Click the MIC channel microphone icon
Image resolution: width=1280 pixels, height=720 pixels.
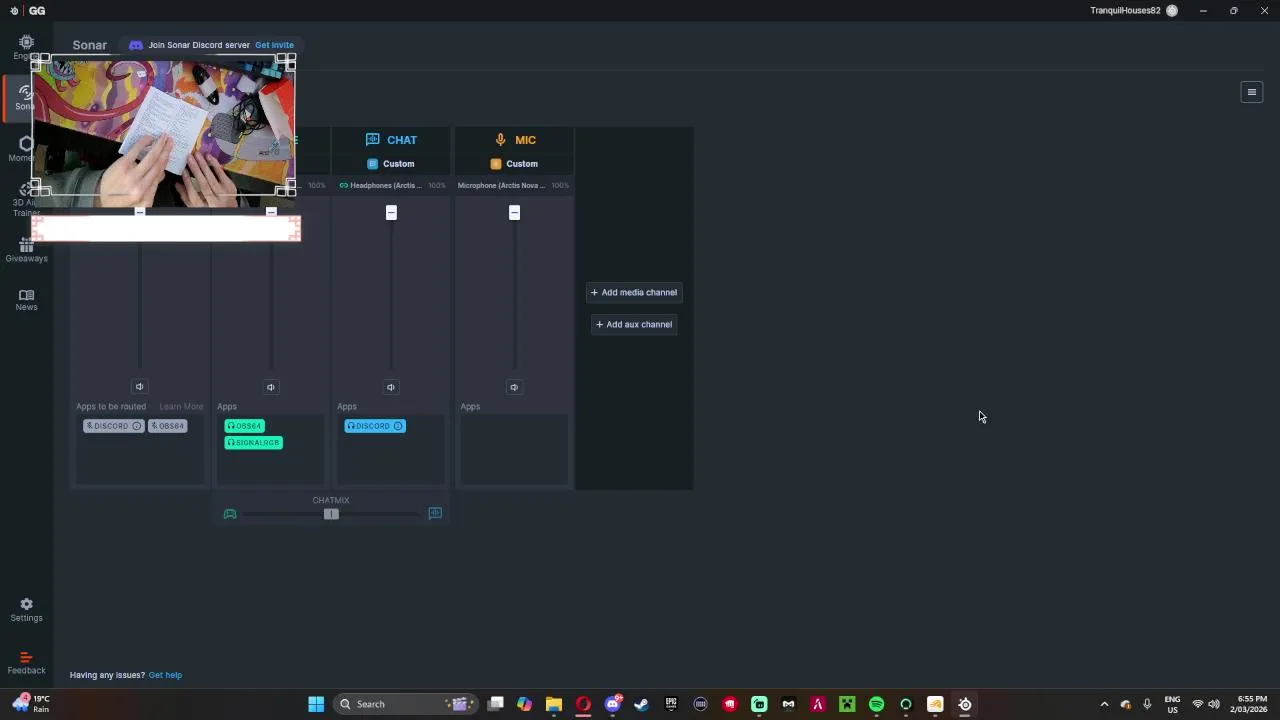point(501,140)
